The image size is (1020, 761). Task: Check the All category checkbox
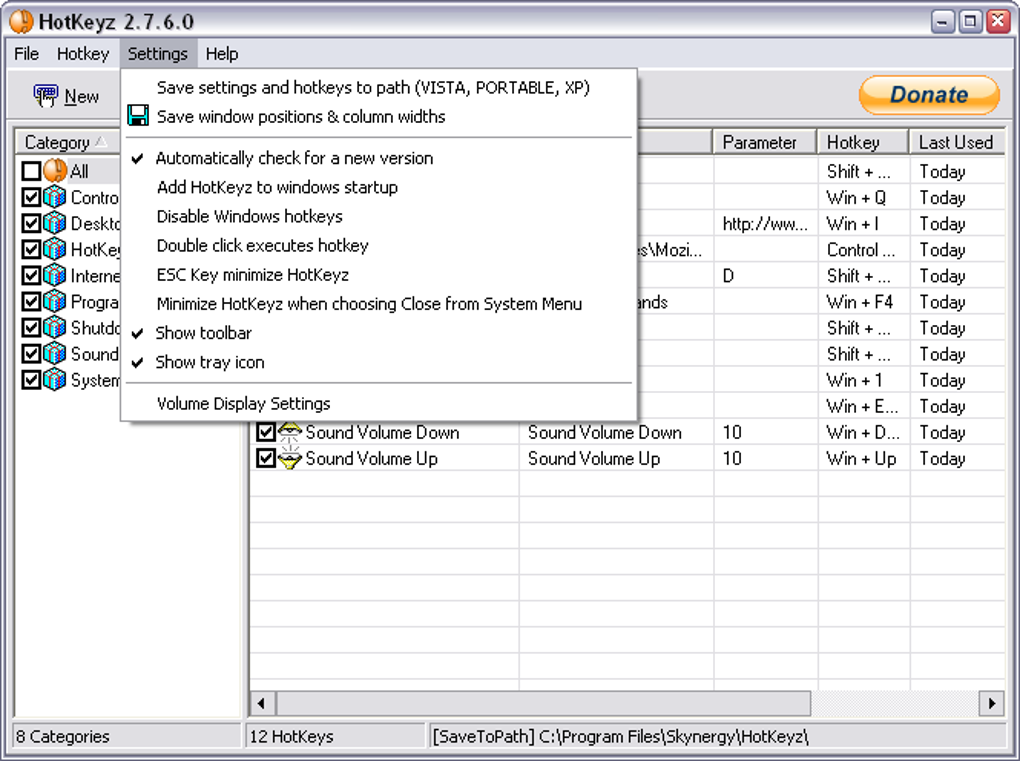click(31, 171)
